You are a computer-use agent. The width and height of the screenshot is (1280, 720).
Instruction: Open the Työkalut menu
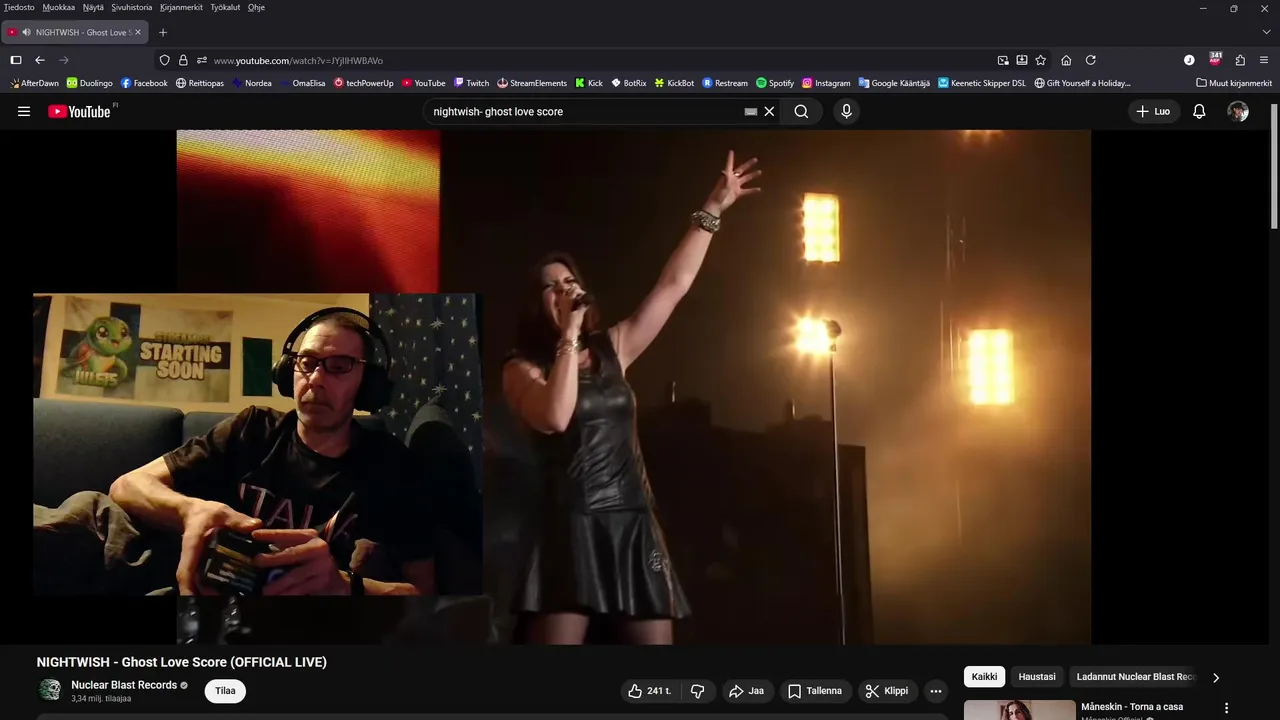tap(226, 7)
